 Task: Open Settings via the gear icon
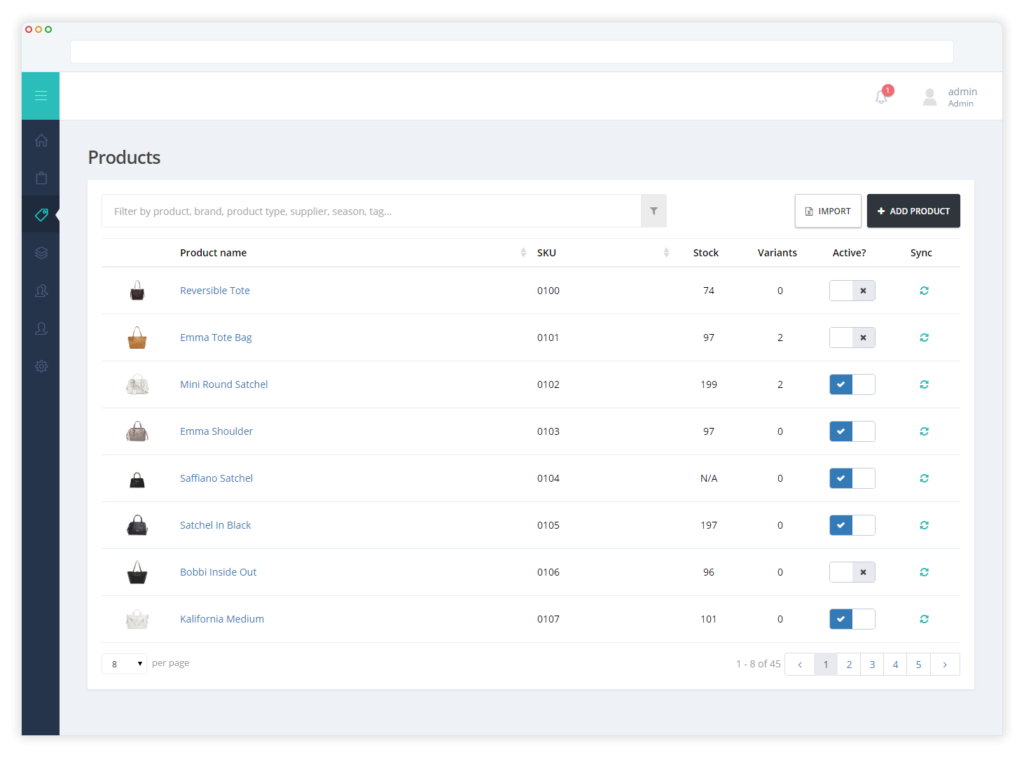point(40,366)
